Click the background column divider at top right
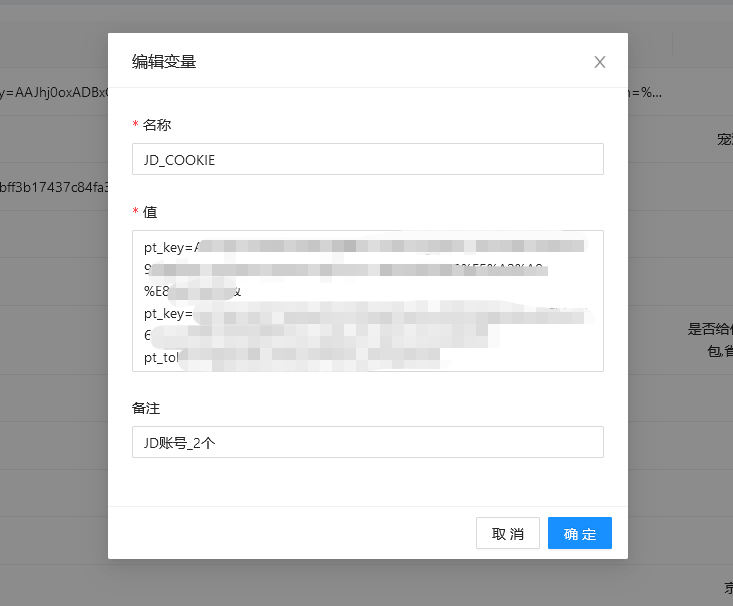 click(x=672, y=43)
